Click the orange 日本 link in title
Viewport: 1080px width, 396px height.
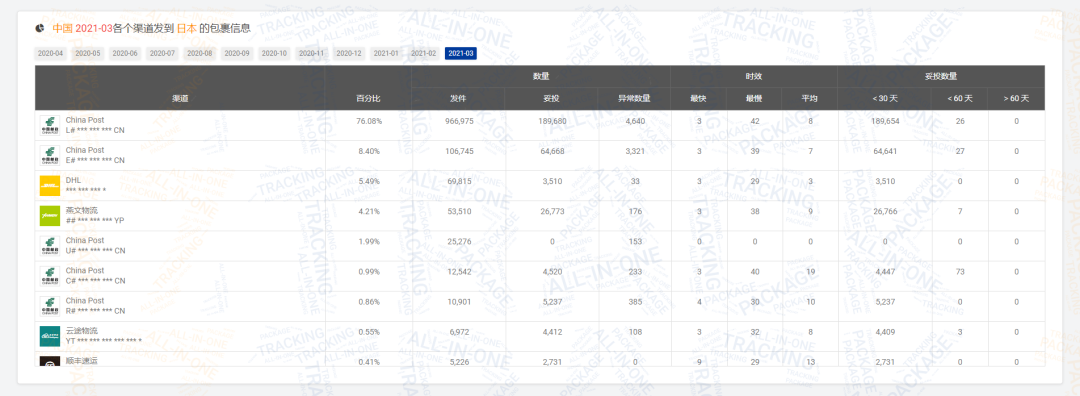pos(187,28)
